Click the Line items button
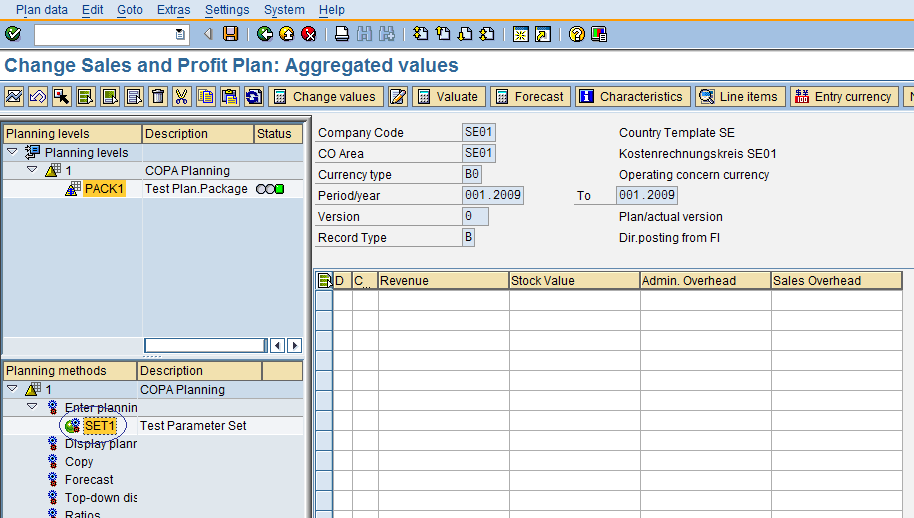This screenshot has height=518, width=914. pos(740,96)
